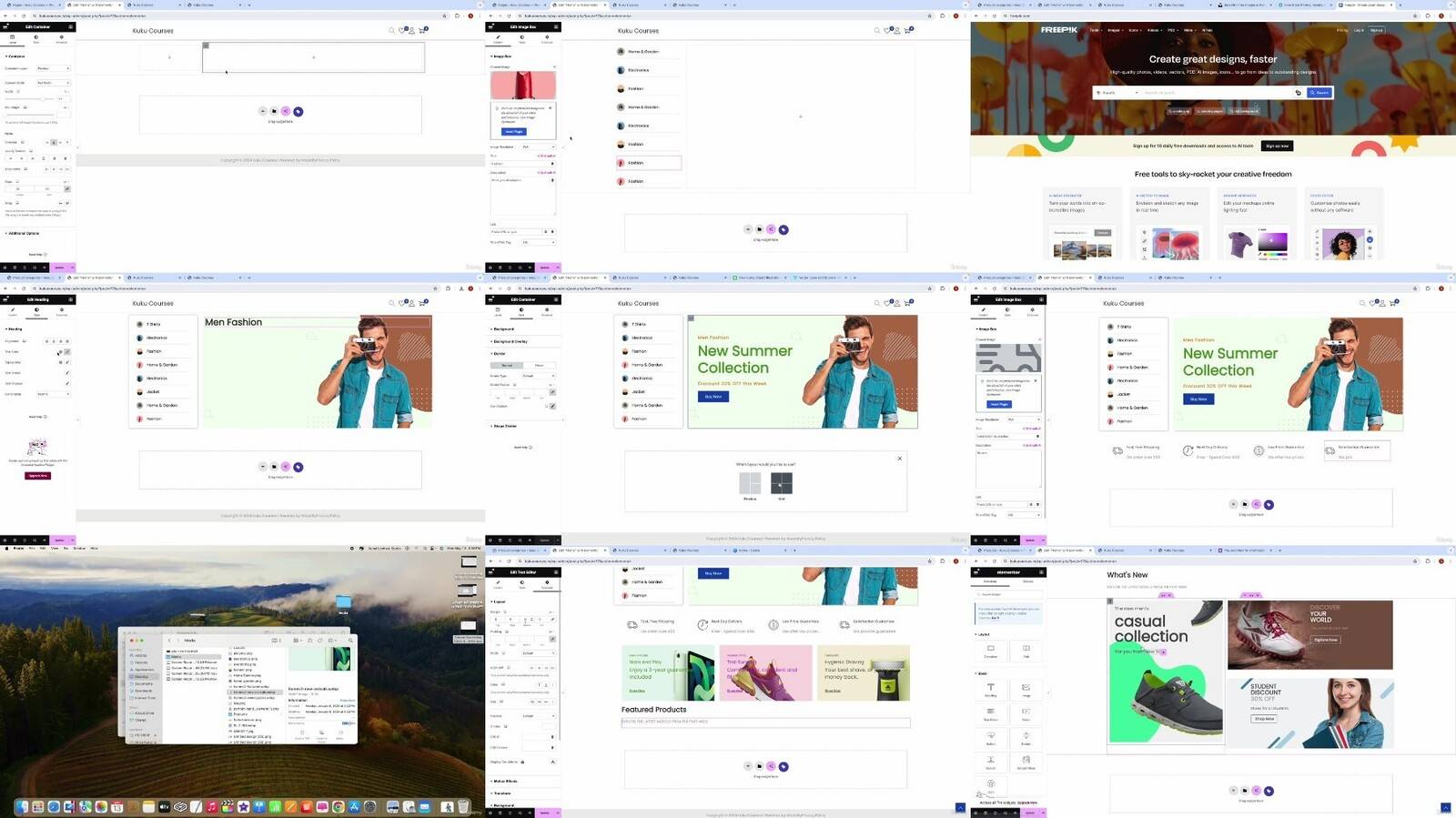This screenshot has width=1456, height=818.
Task: Click Shop Now on the Student Discount banner
Action: click(x=1265, y=719)
